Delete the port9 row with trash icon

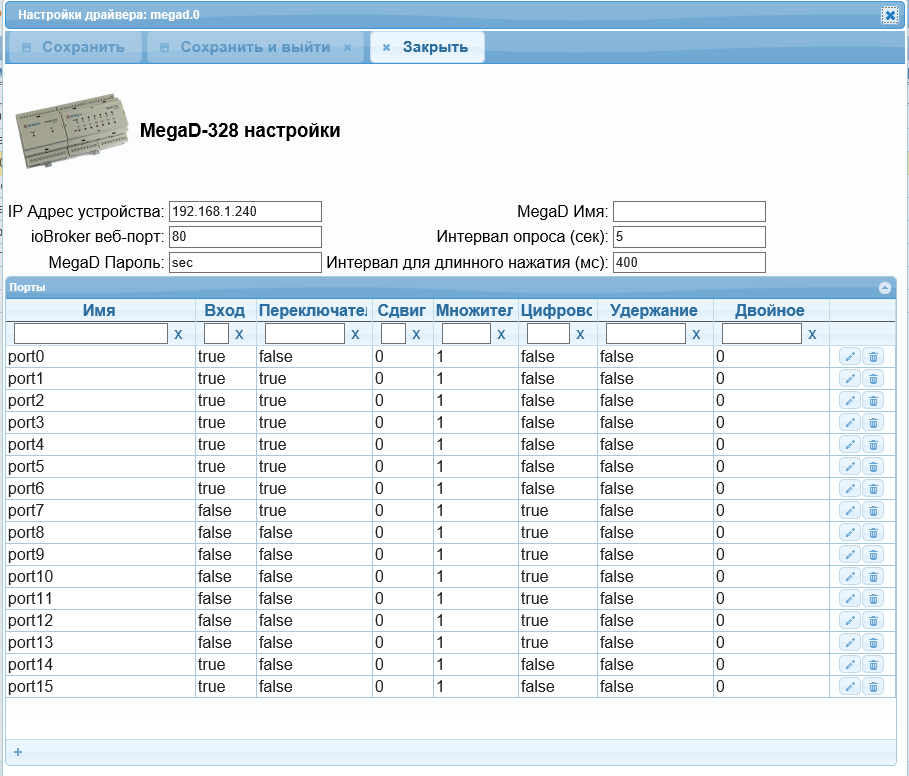(x=873, y=555)
